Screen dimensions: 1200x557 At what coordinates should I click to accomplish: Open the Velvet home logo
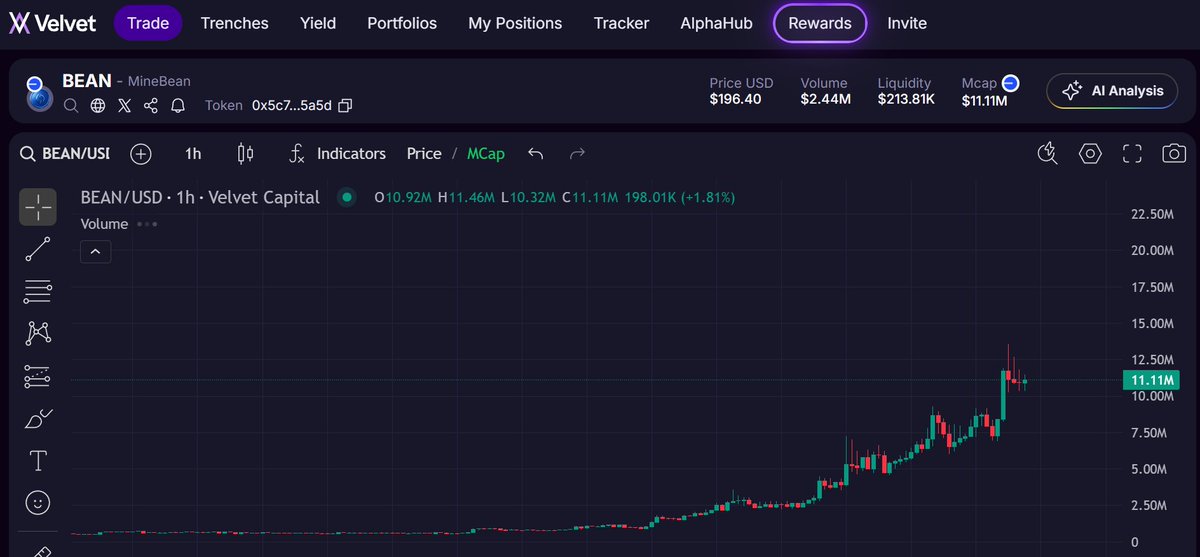(52, 22)
